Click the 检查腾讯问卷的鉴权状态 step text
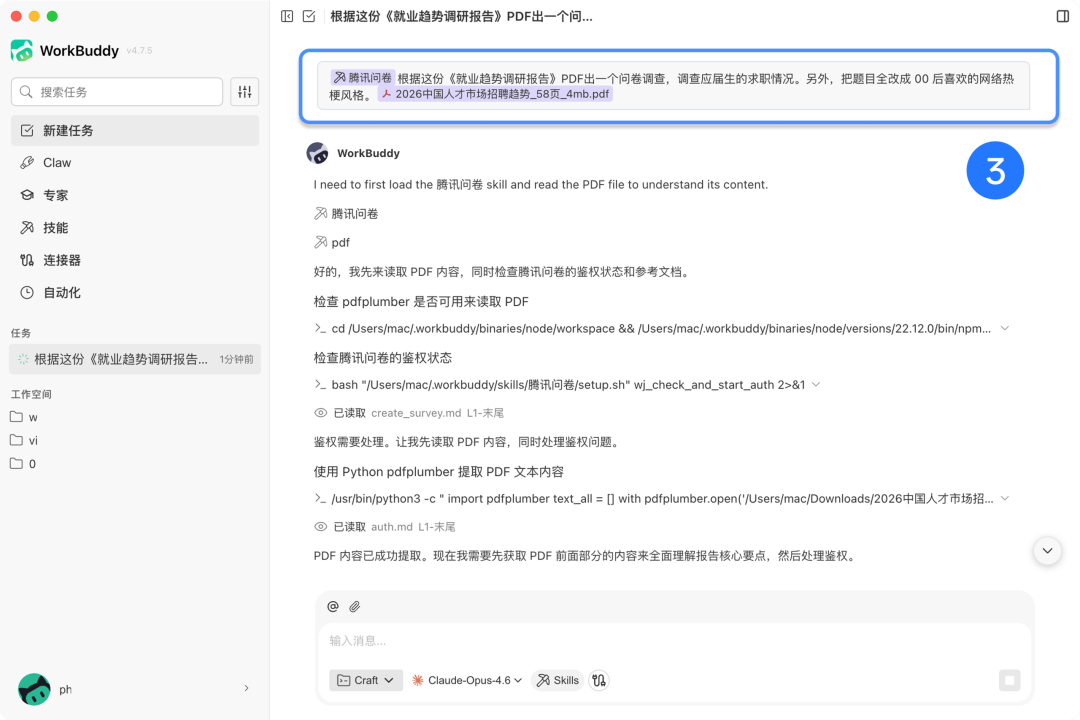 tap(383, 358)
